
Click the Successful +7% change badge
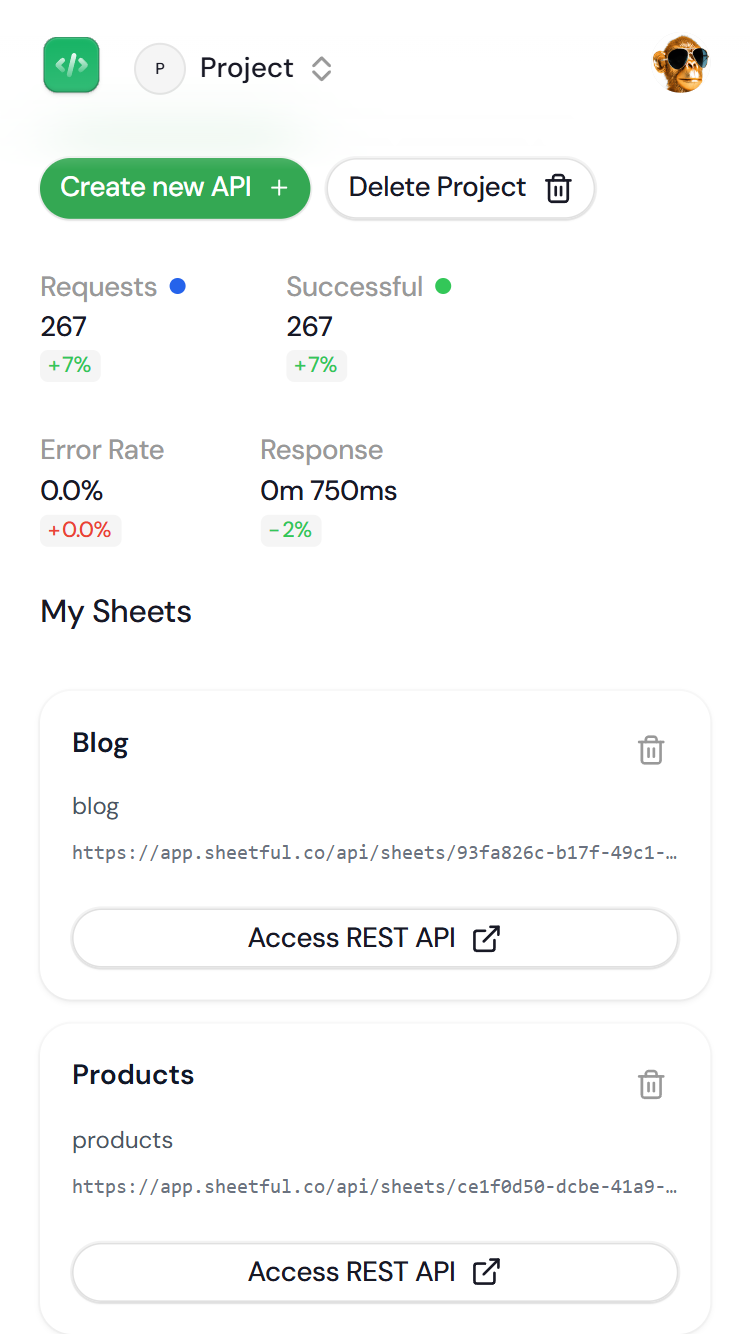coord(316,366)
